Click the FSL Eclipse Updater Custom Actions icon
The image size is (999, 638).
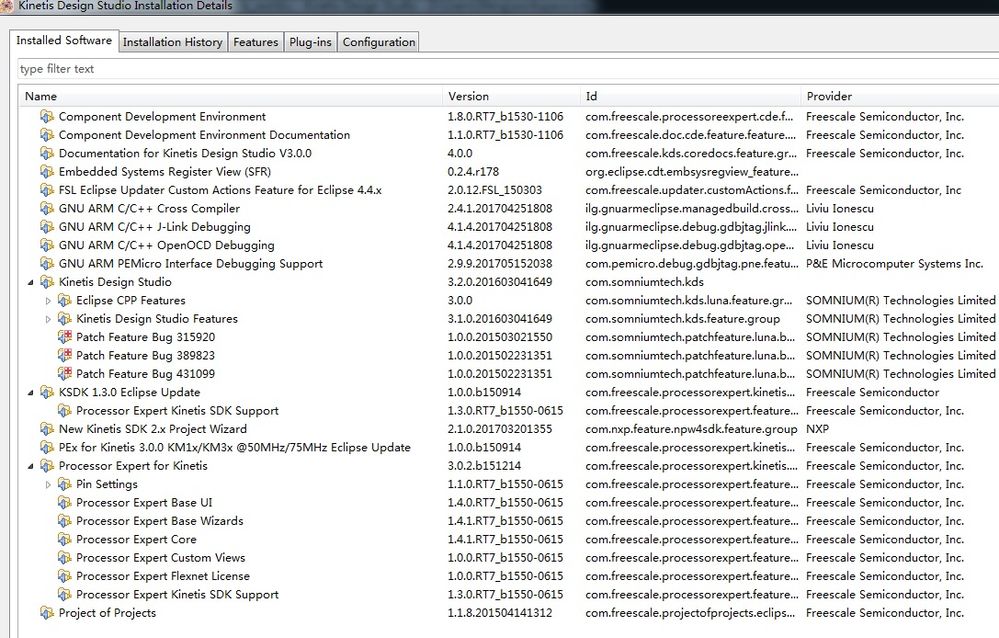coord(47,190)
